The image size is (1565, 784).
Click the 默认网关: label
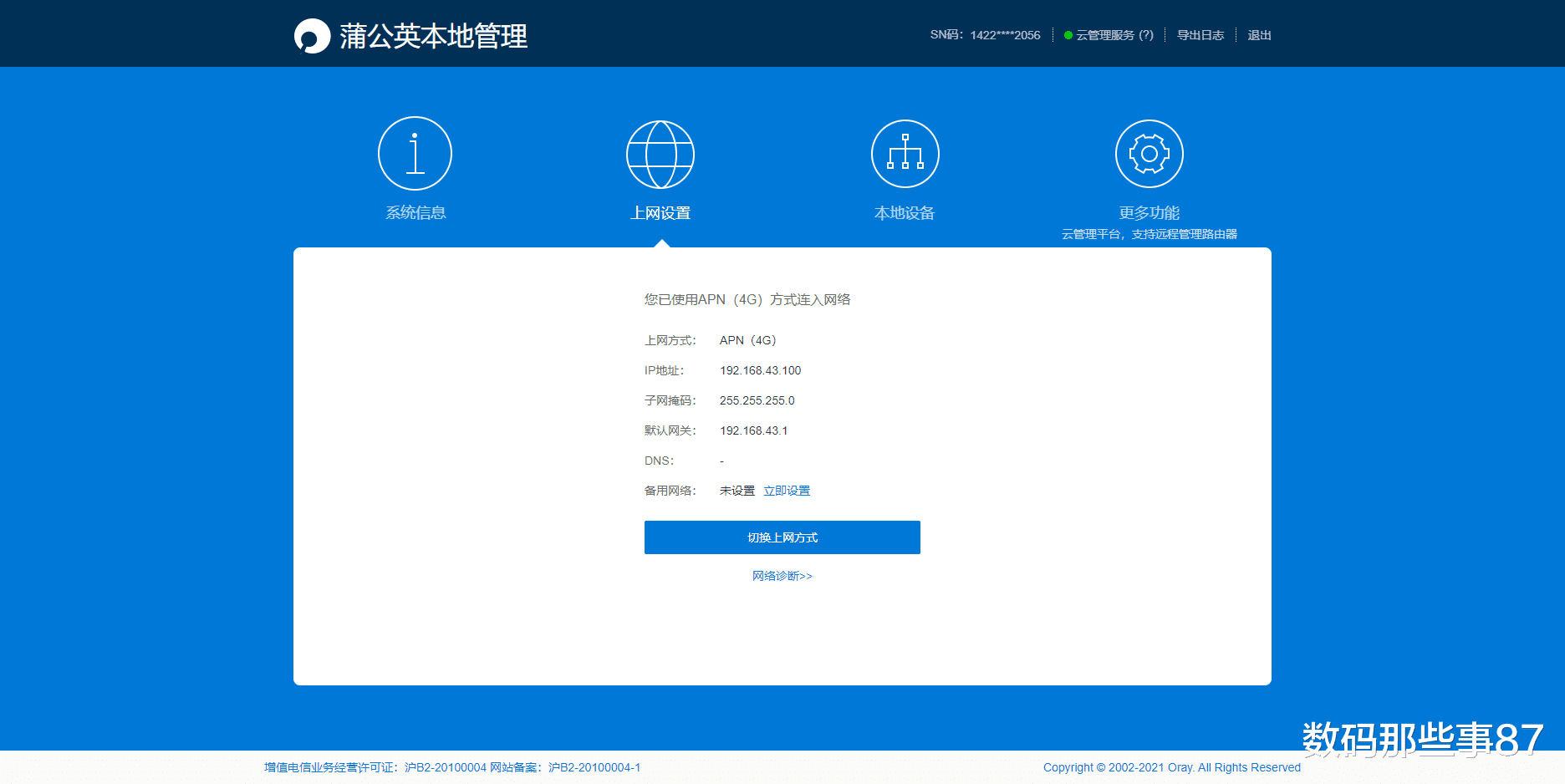pos(670,430)
